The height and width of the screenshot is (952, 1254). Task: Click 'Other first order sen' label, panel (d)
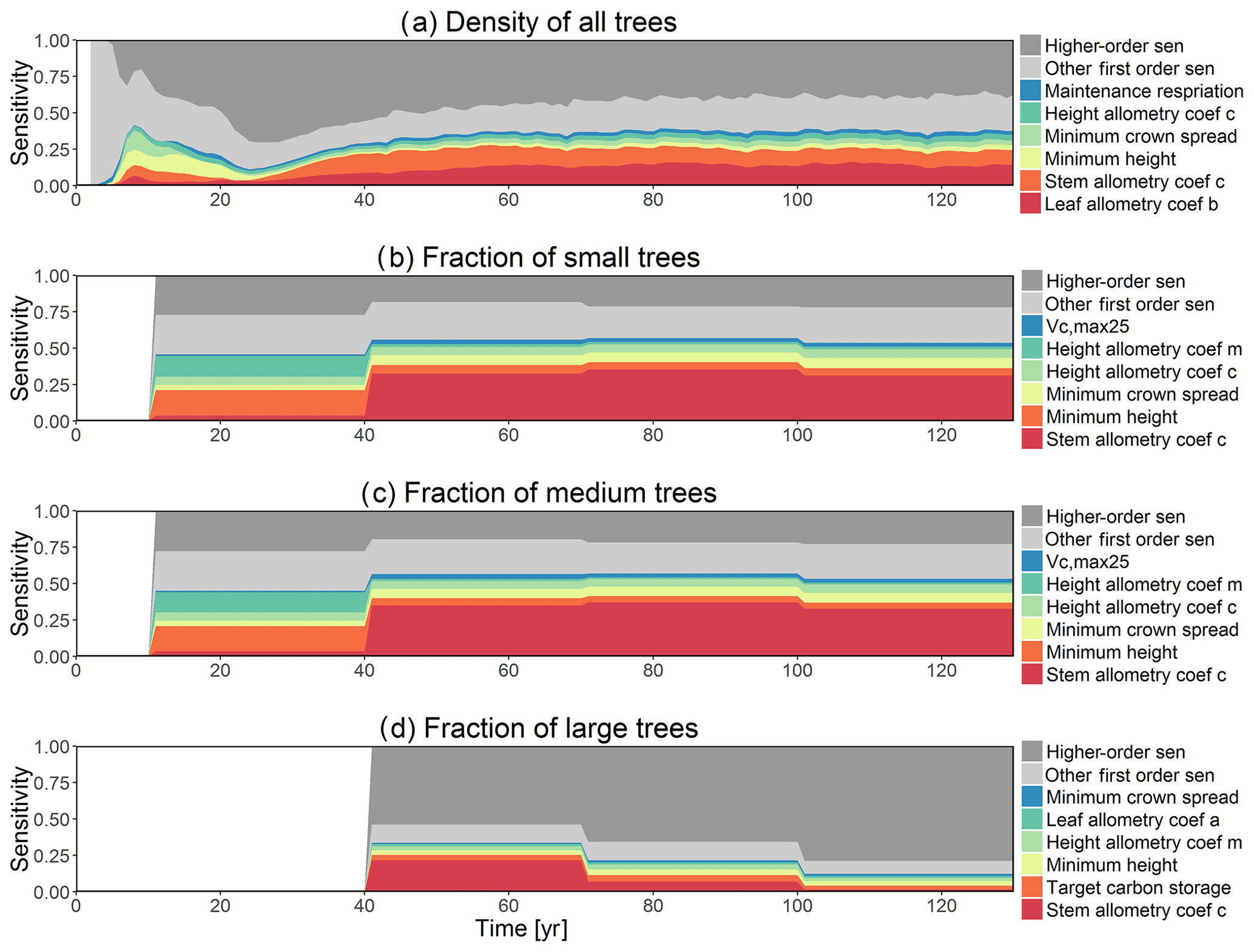point(1130,775)
